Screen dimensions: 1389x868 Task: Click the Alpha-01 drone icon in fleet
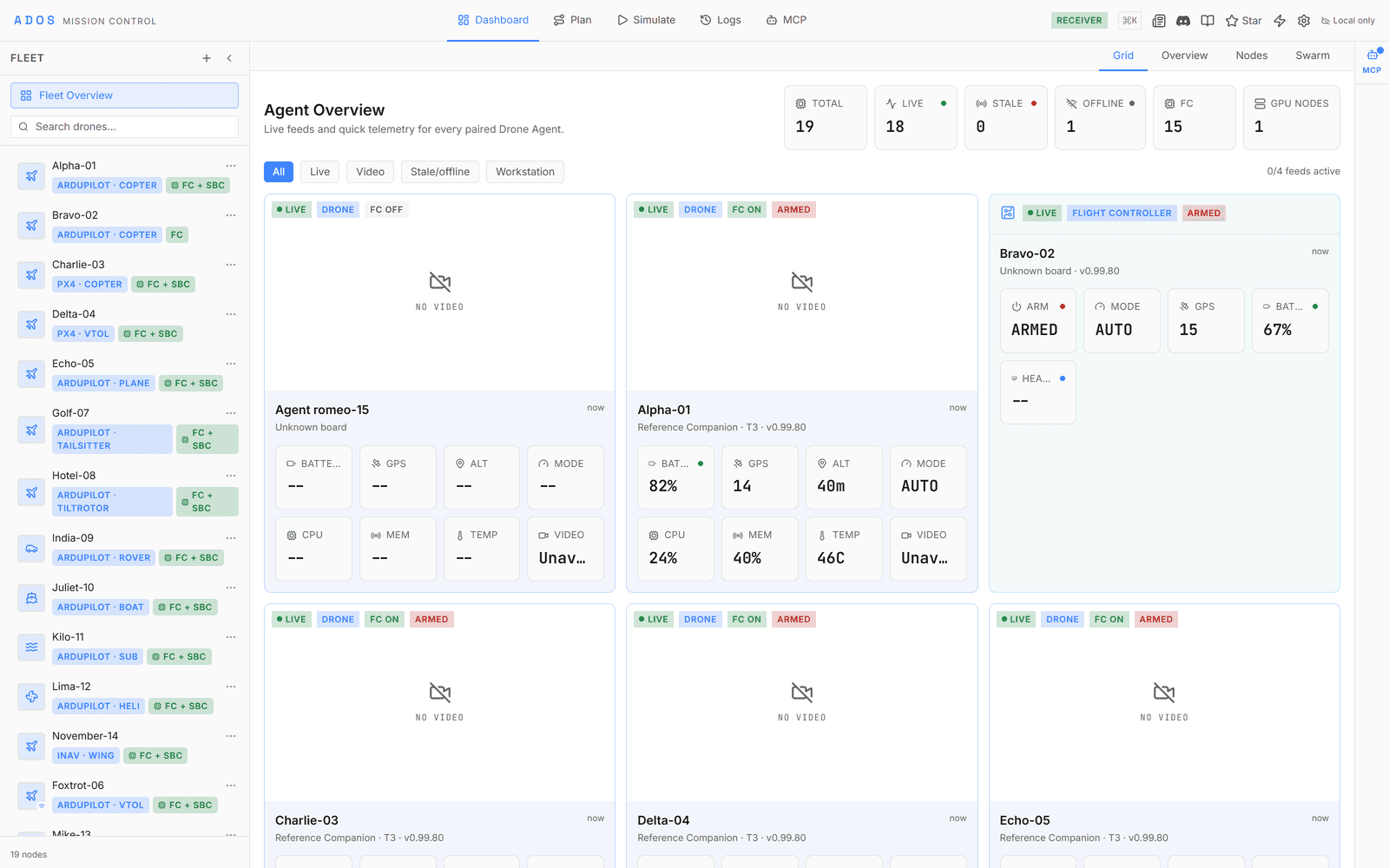(x=31, y=175)
